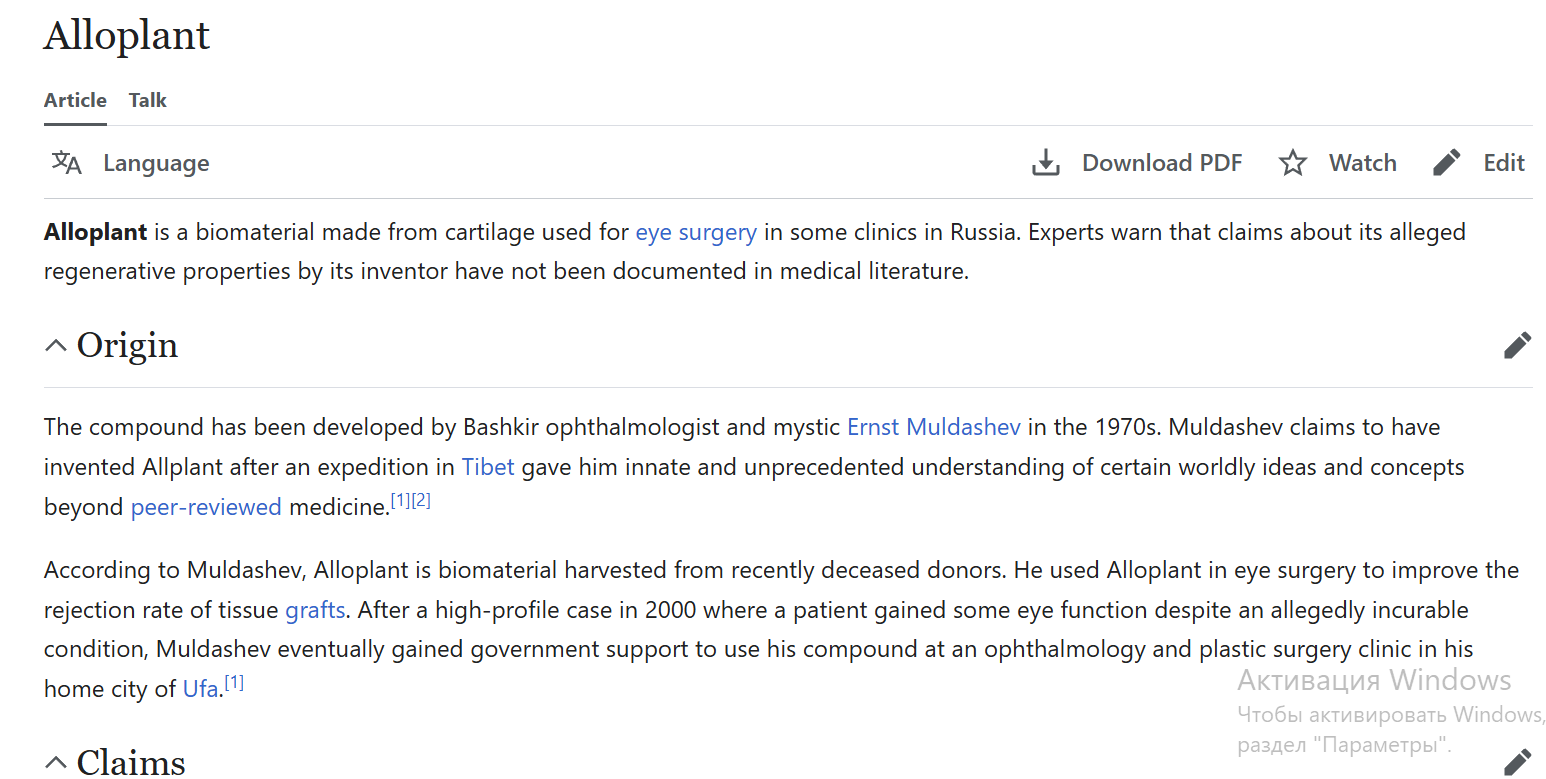1546x779 pixels.
Task: Edit the Claims section via pencil icon
Action: pos(1516,762)
